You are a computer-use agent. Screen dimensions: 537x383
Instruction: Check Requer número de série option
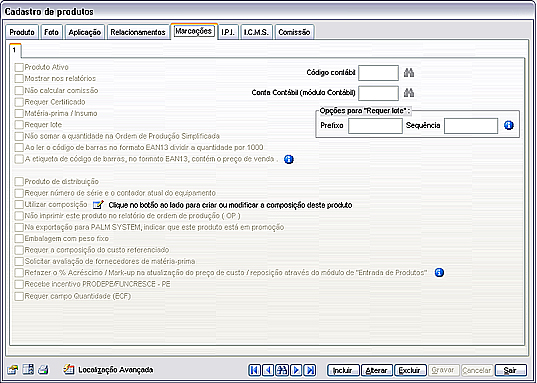pyautogui.click(x=19, y=193)
